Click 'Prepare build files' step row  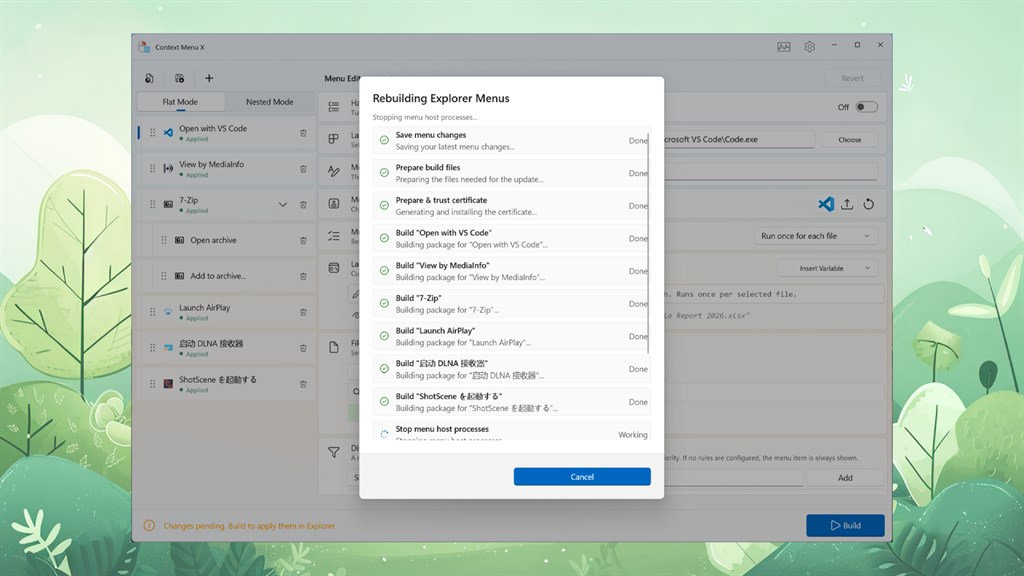coord(511,173)
